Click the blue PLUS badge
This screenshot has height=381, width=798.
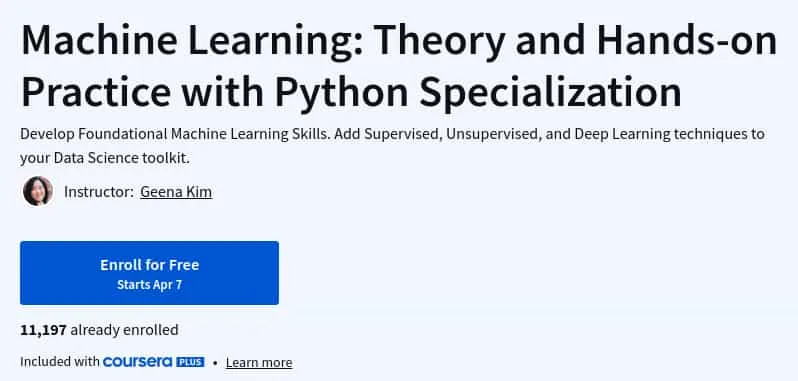(x=190, y=362)
